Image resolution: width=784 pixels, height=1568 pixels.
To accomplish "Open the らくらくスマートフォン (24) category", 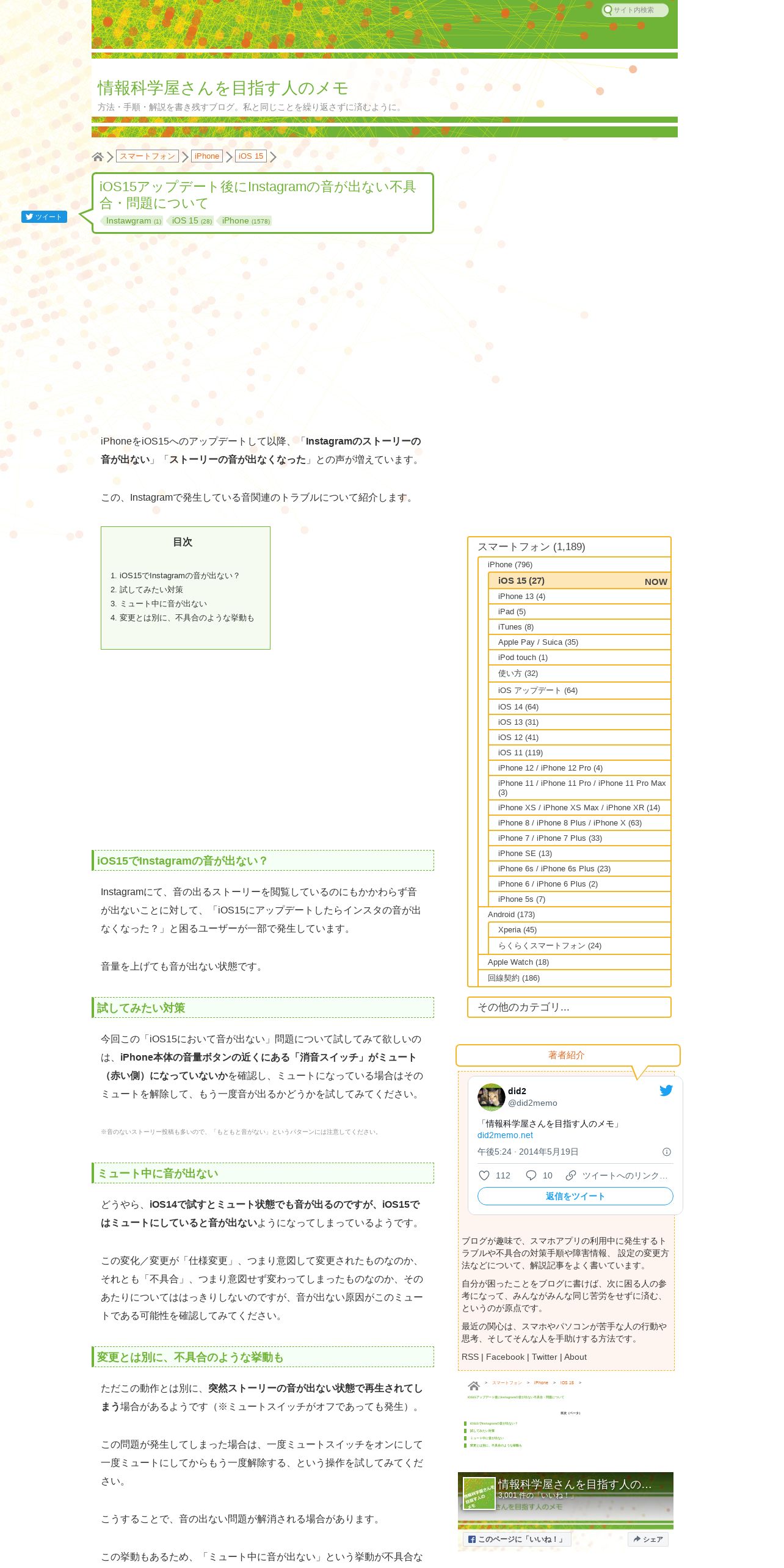I will pyautogui.click(x=579, y=946).
